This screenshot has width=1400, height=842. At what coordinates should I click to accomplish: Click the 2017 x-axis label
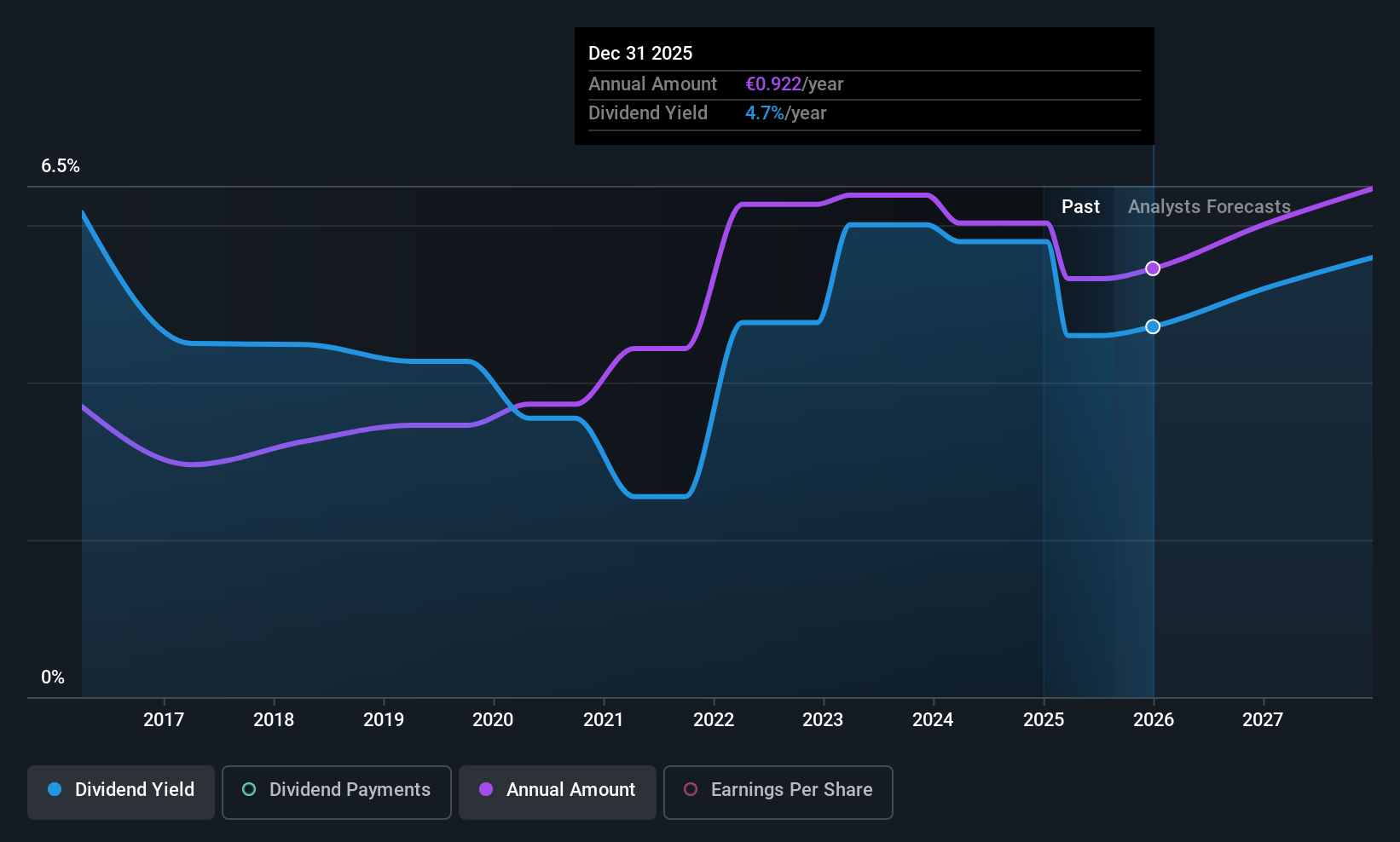(x=164, y=720)
